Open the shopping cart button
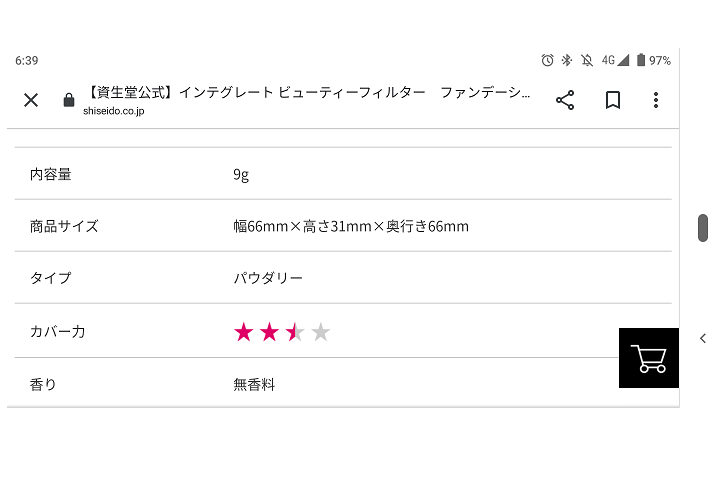Viewport: 720px width, 479px height. click(648, 358)
